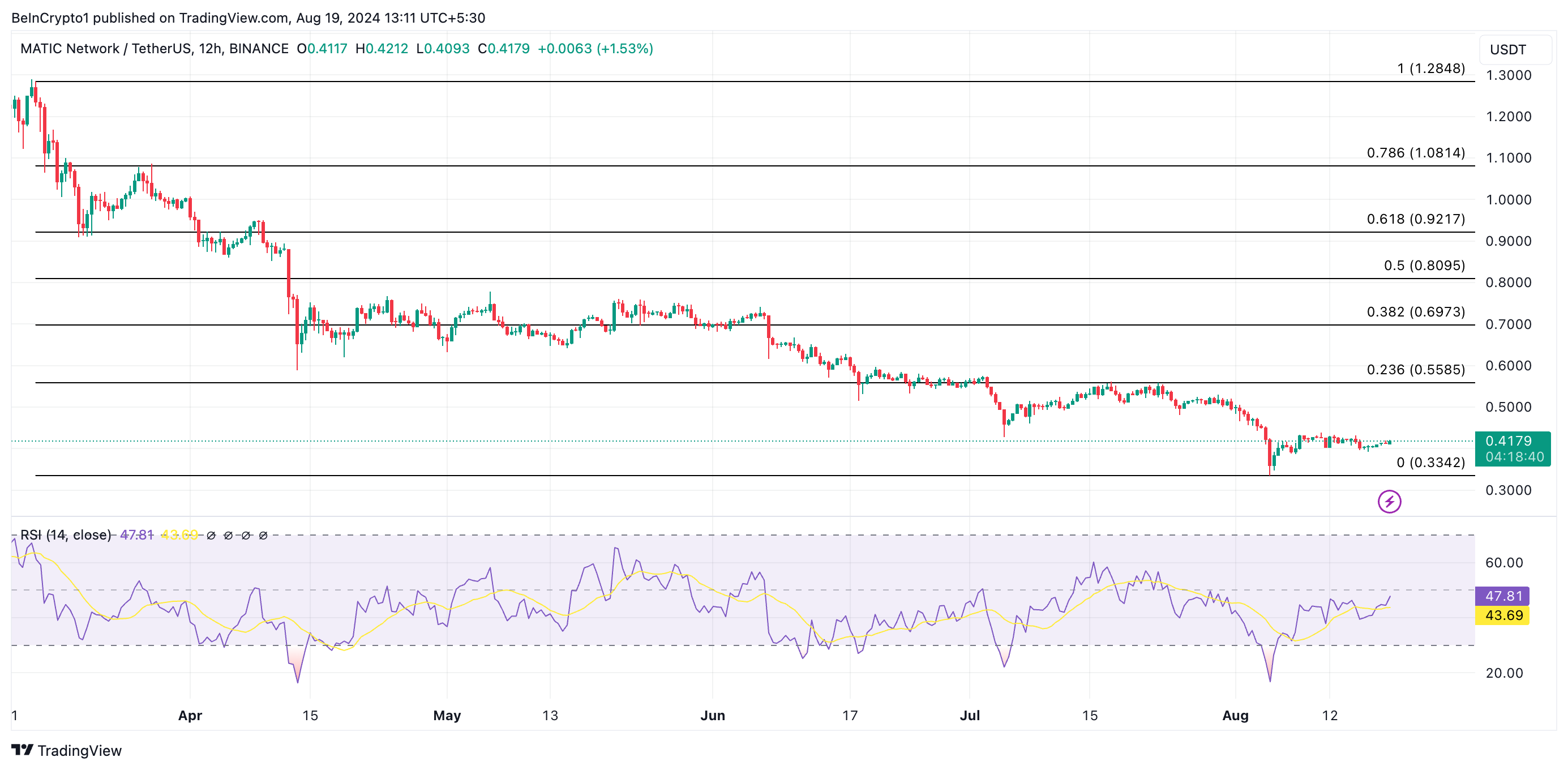Click the 0 (0.3342) Fibonacci level label
This screenshot has width=1568, height=770.
(1430, 463)
